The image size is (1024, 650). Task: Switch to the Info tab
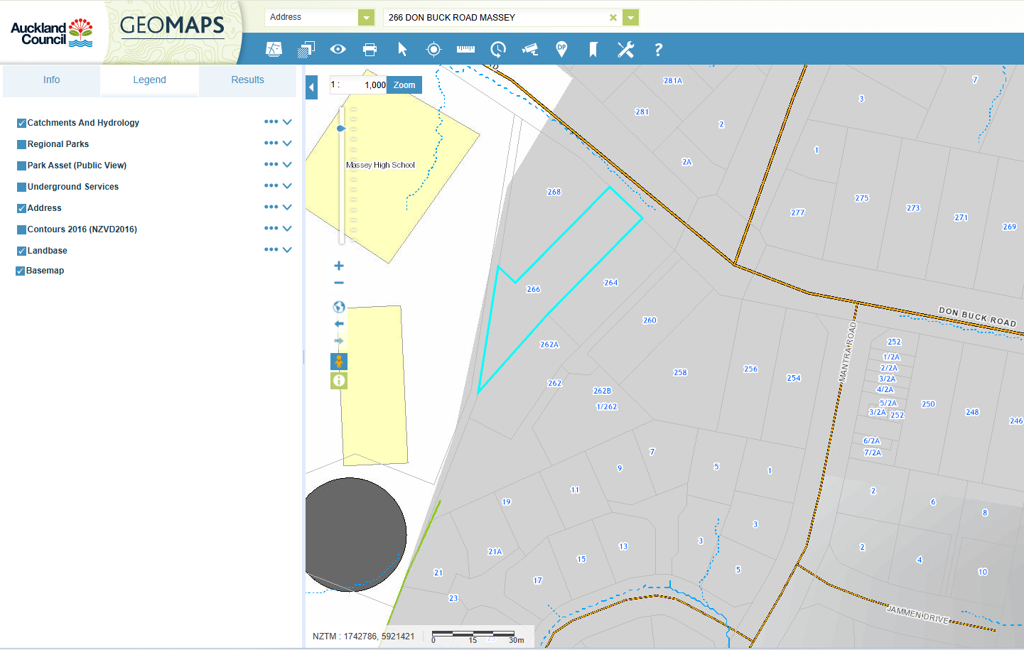(x=51, y=80)
